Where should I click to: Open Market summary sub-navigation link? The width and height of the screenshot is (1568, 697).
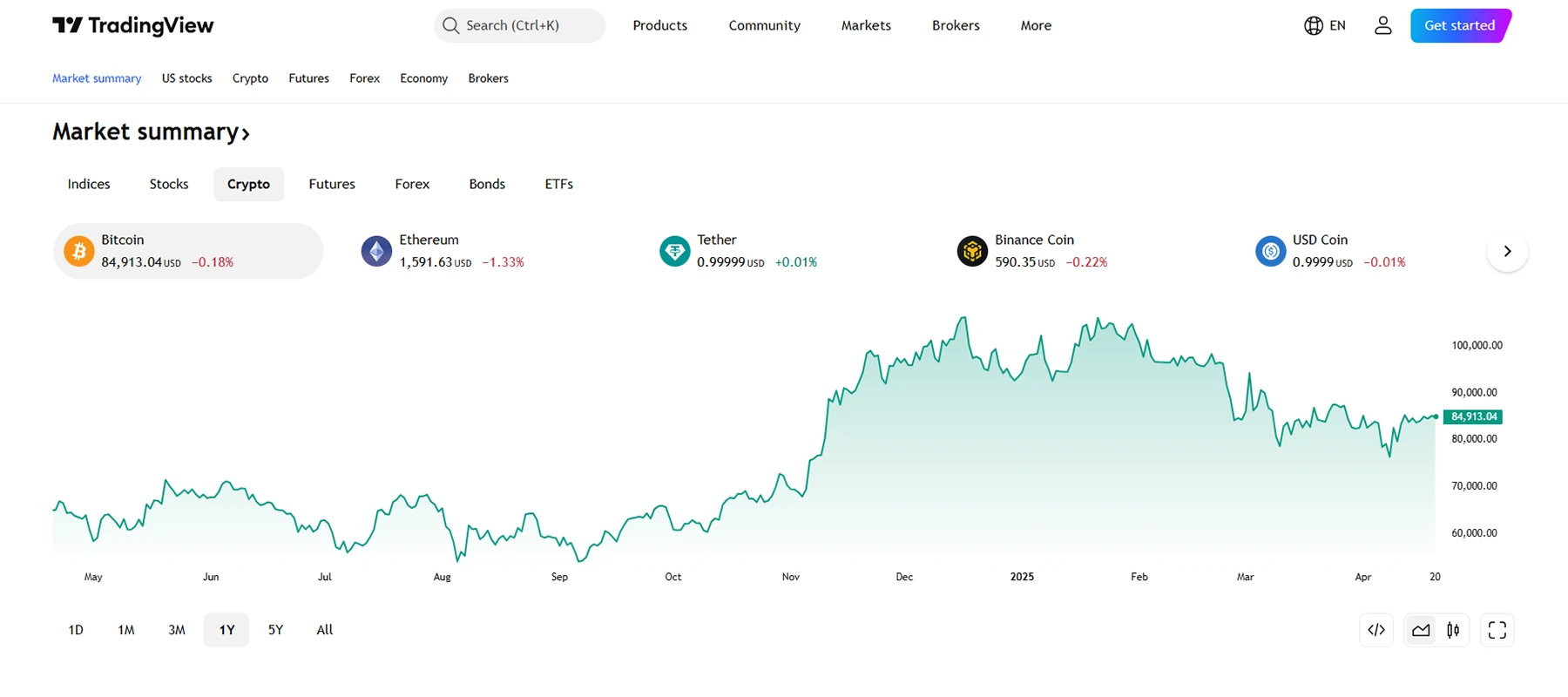point(97,78)
